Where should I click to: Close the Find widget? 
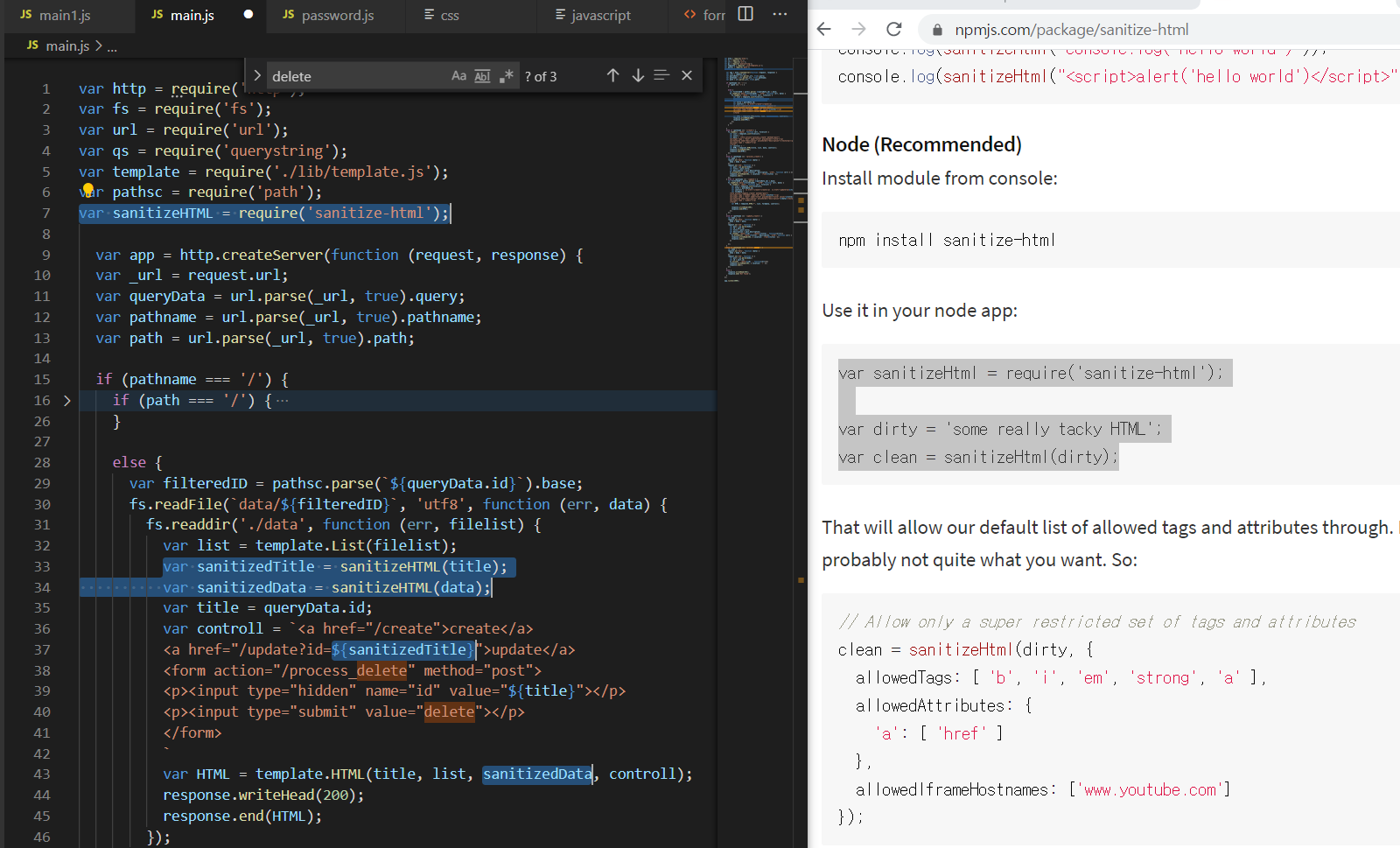tap(687, 76)
